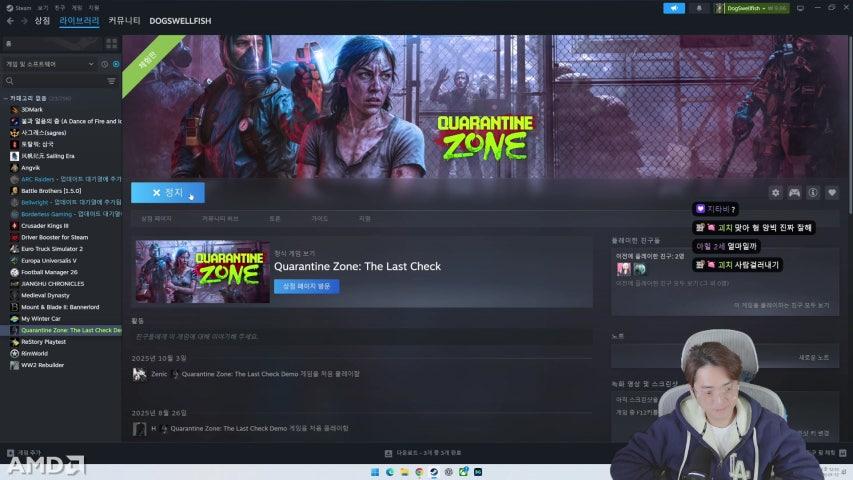The width and height of the screenshot is (853, 480).
Task: Go to the Community (커뮤니티) tab
Action: 124,21
